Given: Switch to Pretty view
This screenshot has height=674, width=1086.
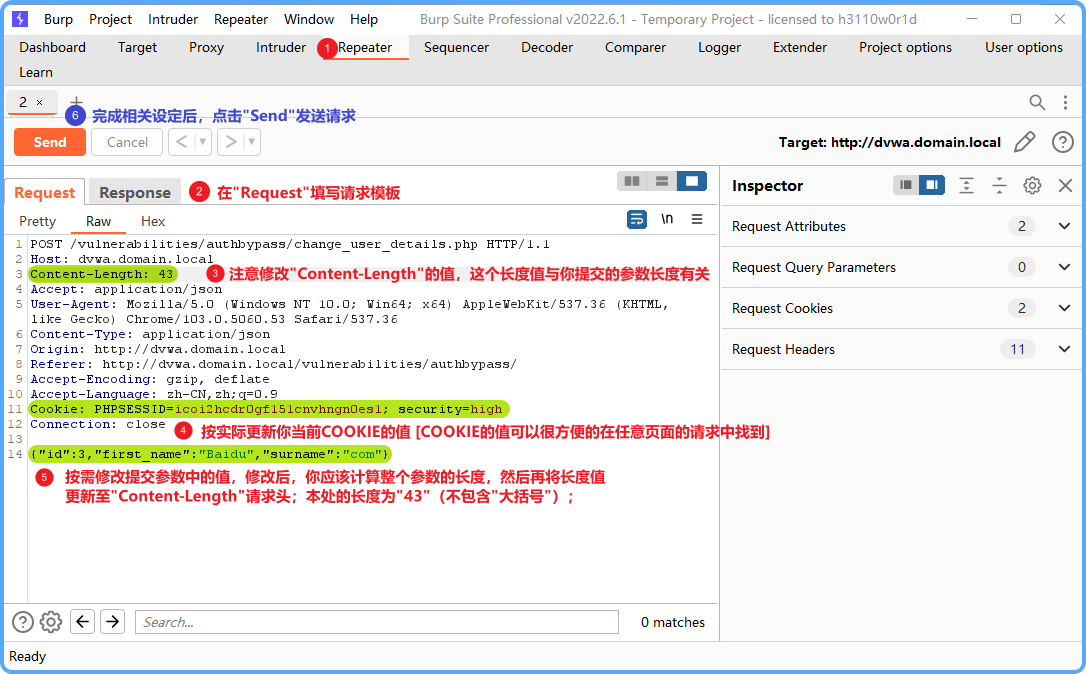Looking at the screenshot, I should pyautogui.click(x=37, y=221).
